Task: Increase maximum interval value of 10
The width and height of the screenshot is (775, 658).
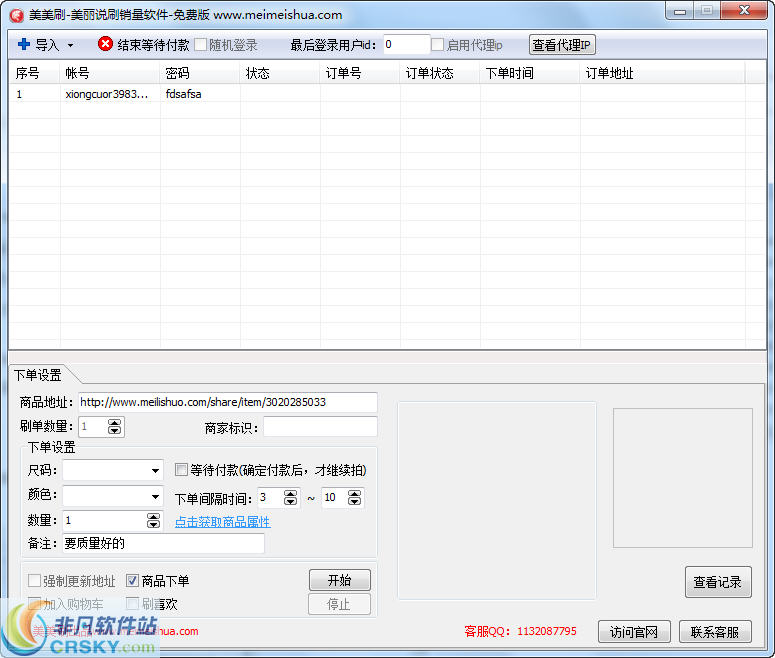Action: (x=354, y=494)
